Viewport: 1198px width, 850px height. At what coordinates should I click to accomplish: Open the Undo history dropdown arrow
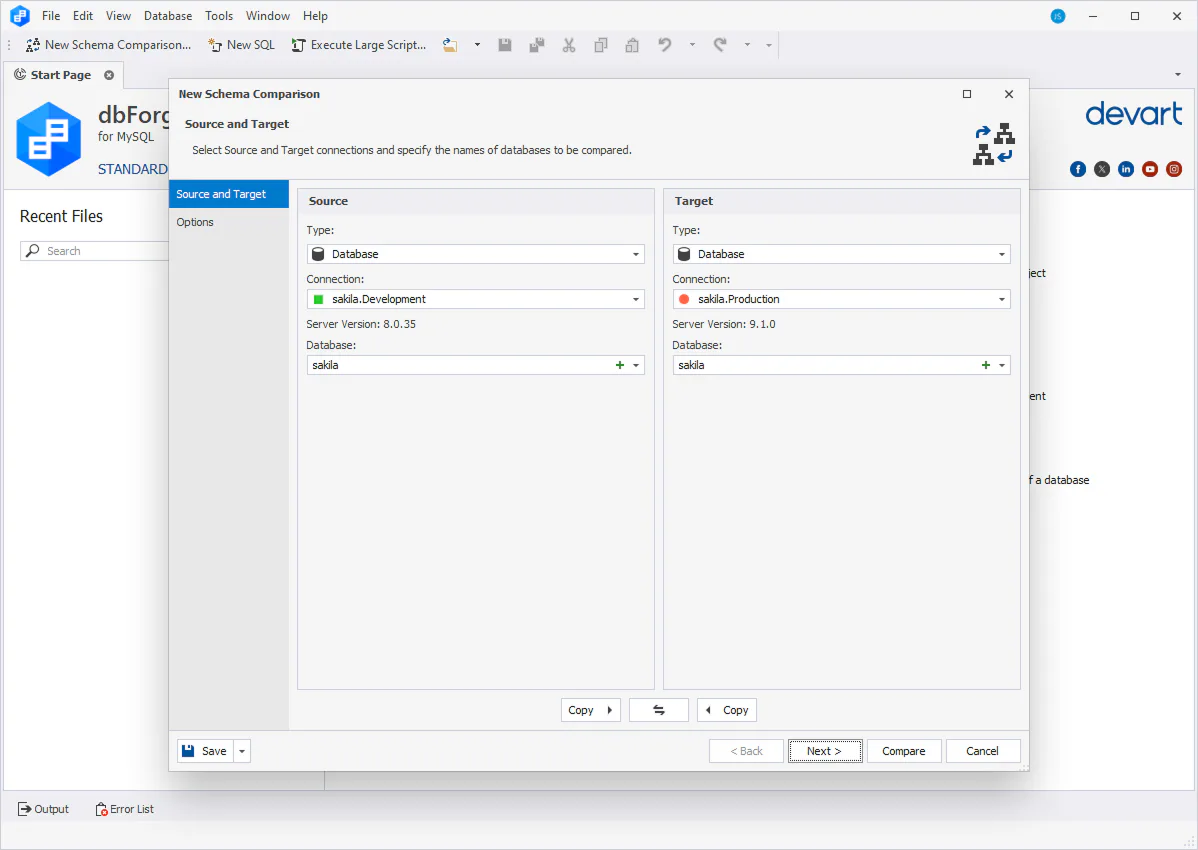692,45
